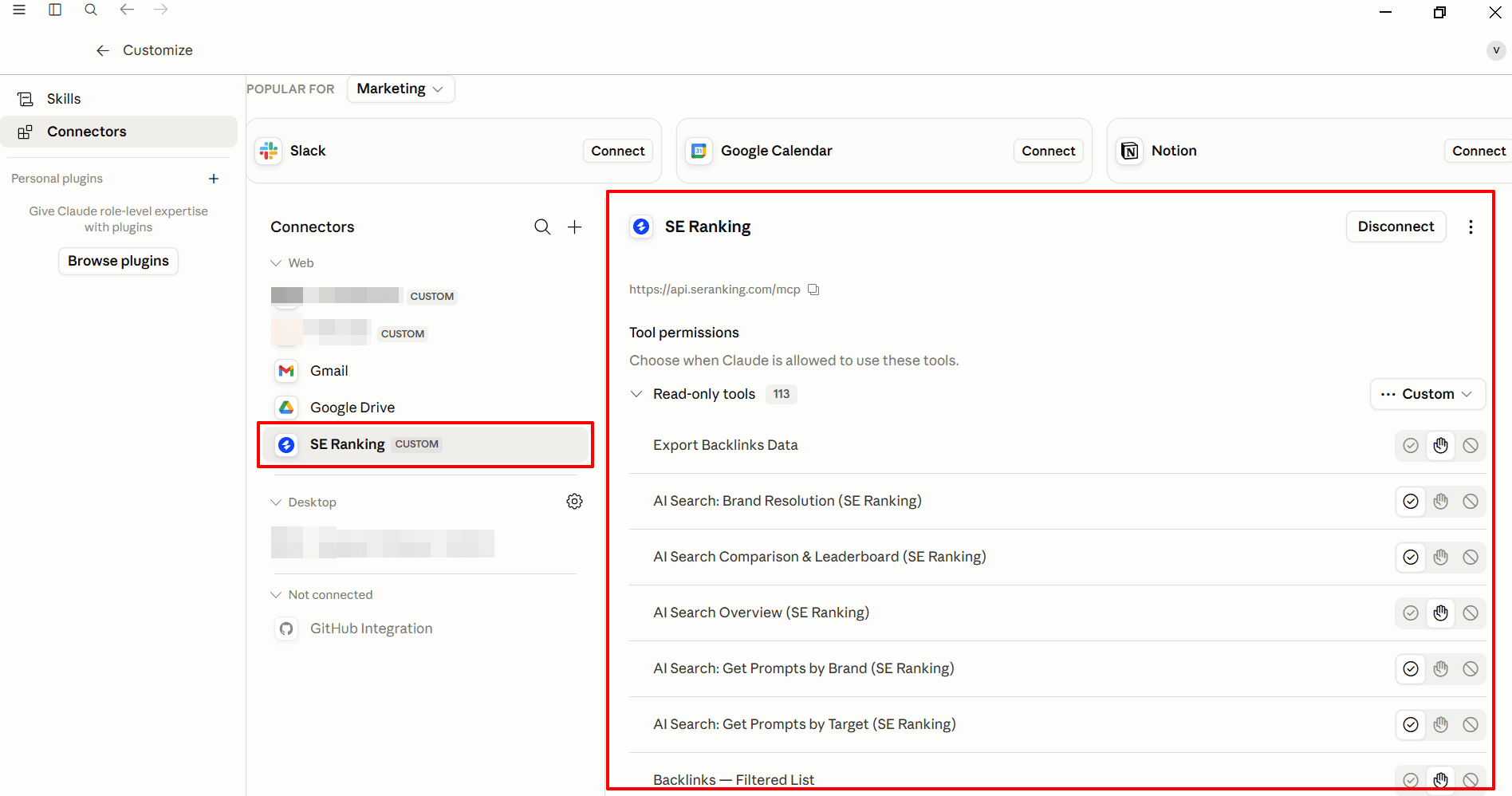Open the hamburger menu icon
The height and width of the screenshot is (796, 1512).
coord(19,10)
